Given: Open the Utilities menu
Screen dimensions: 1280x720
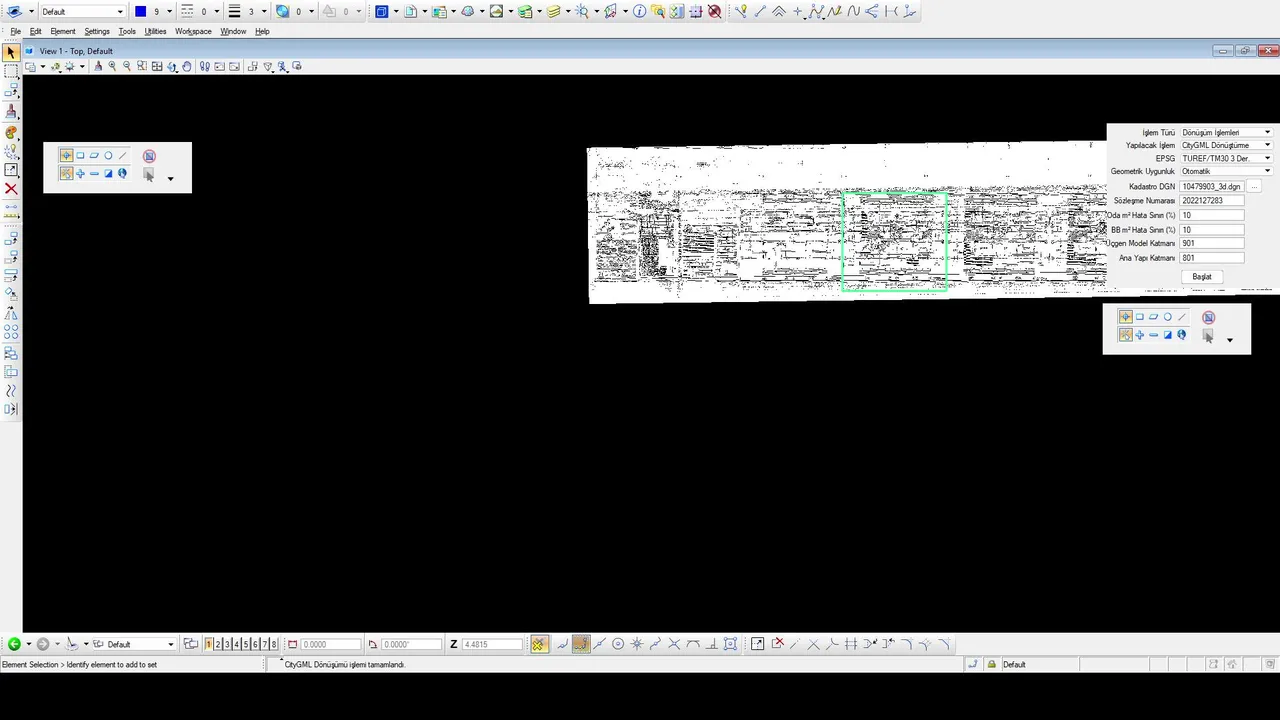Looking at the screenshot, I should 155,31.
